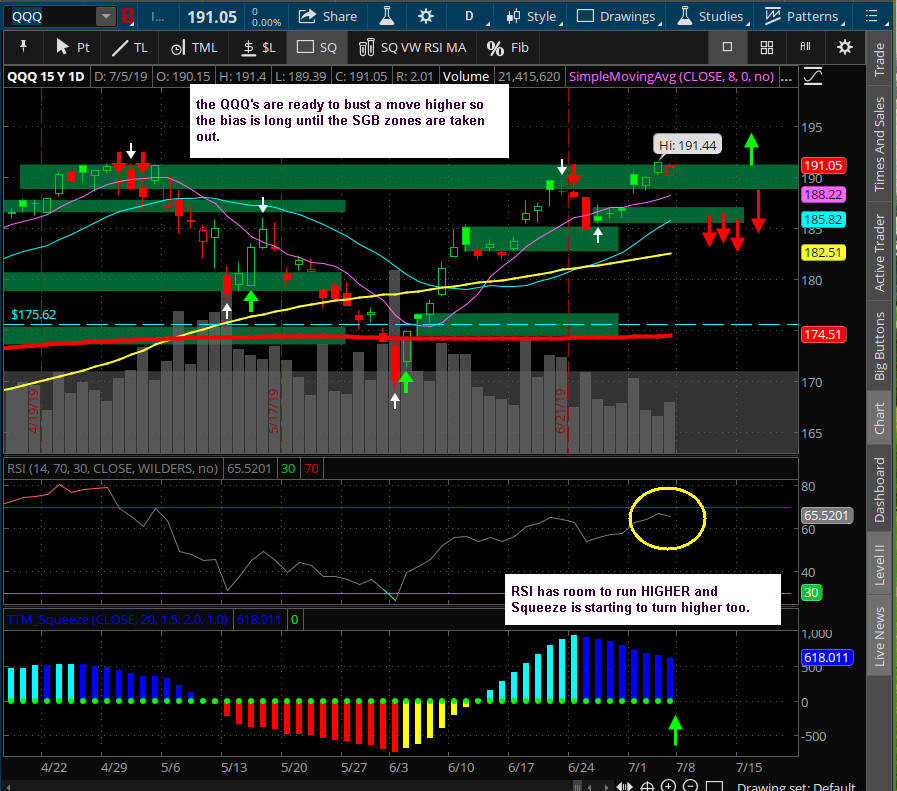Switch to the four-square grid layout

[x=766, y=47]
